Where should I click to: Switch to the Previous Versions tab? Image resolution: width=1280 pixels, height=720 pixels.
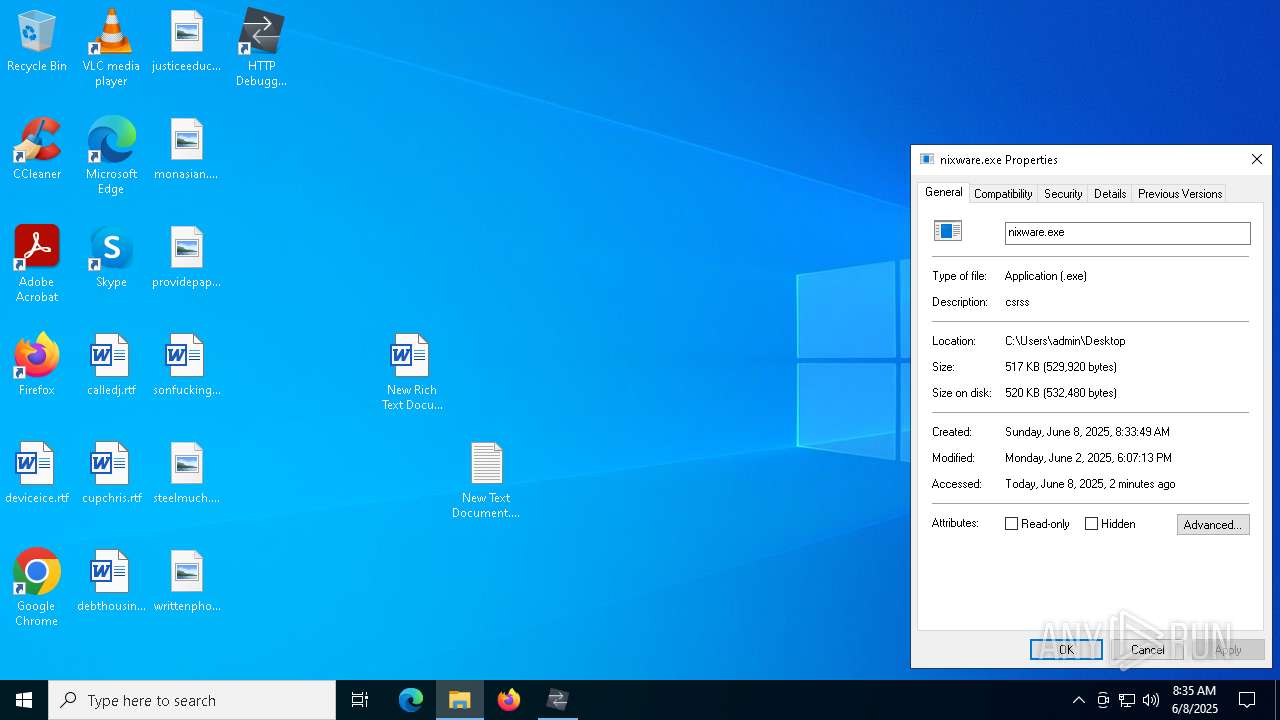click(x=1180, y=194)
